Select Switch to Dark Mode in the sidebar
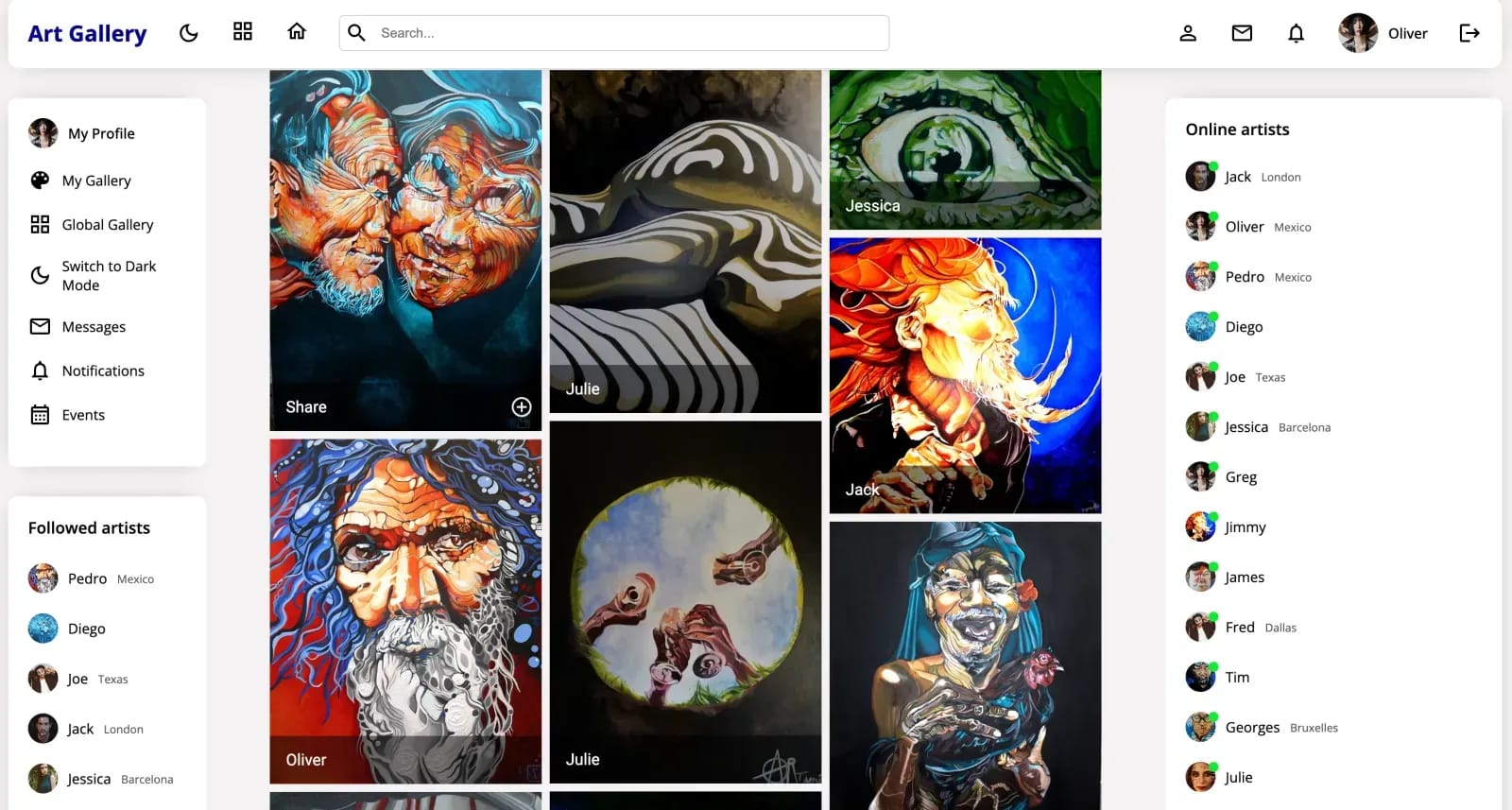The width and height of the screenshot is (1512, 810). 107,276
